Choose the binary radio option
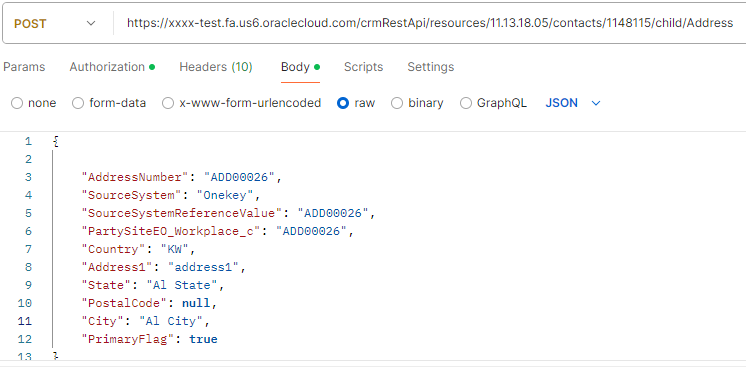Viewport: 746px width, 370px height. [x=417, y=103]
